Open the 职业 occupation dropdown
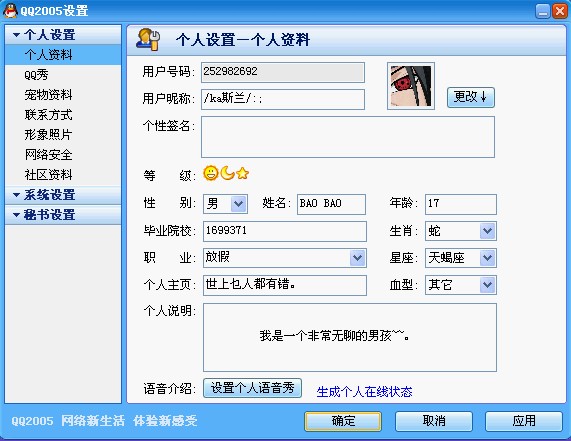The height and width of the screenshot is (441, 571). [x=358, y=258]
